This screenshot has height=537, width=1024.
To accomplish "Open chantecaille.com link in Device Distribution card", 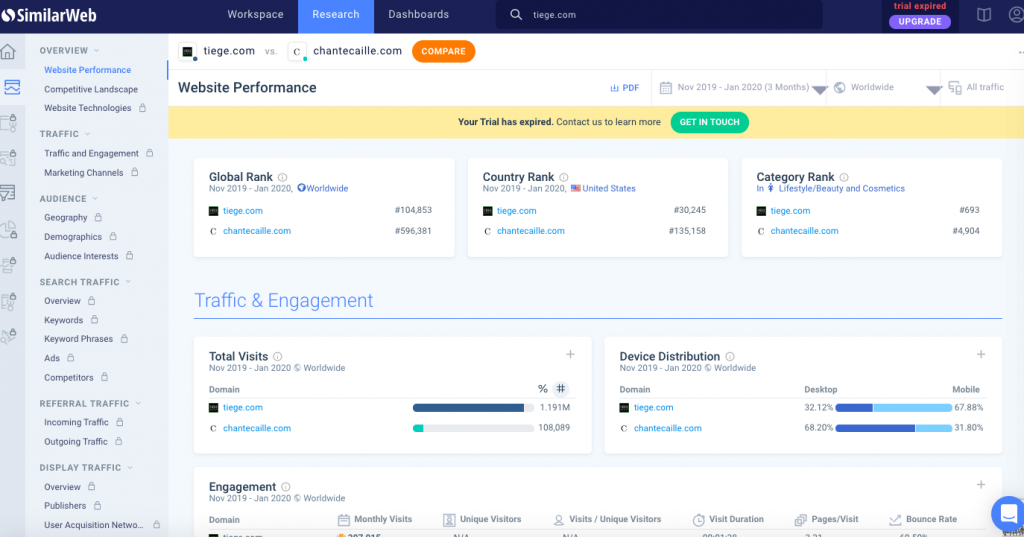I will click(x=667, y=429).
